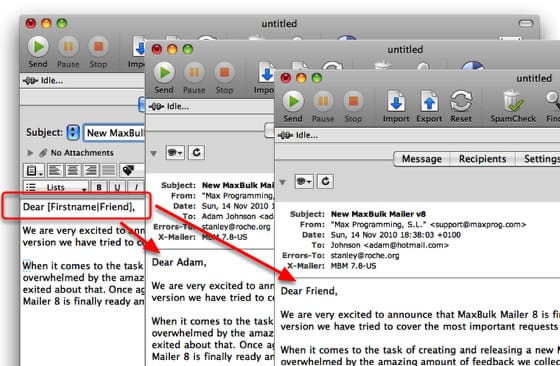Align text right in the back window editor
Image resolution: width=560 pixels, height=366 pixels.
pyautogui.click(x=90, y=170)
